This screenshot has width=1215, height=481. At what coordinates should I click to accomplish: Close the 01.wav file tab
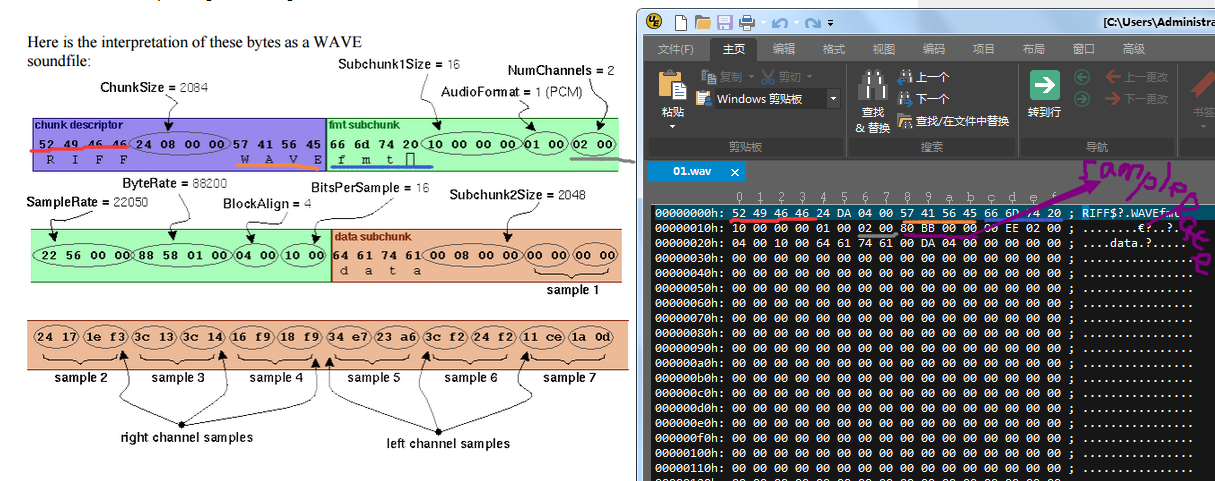pos(735,173)
